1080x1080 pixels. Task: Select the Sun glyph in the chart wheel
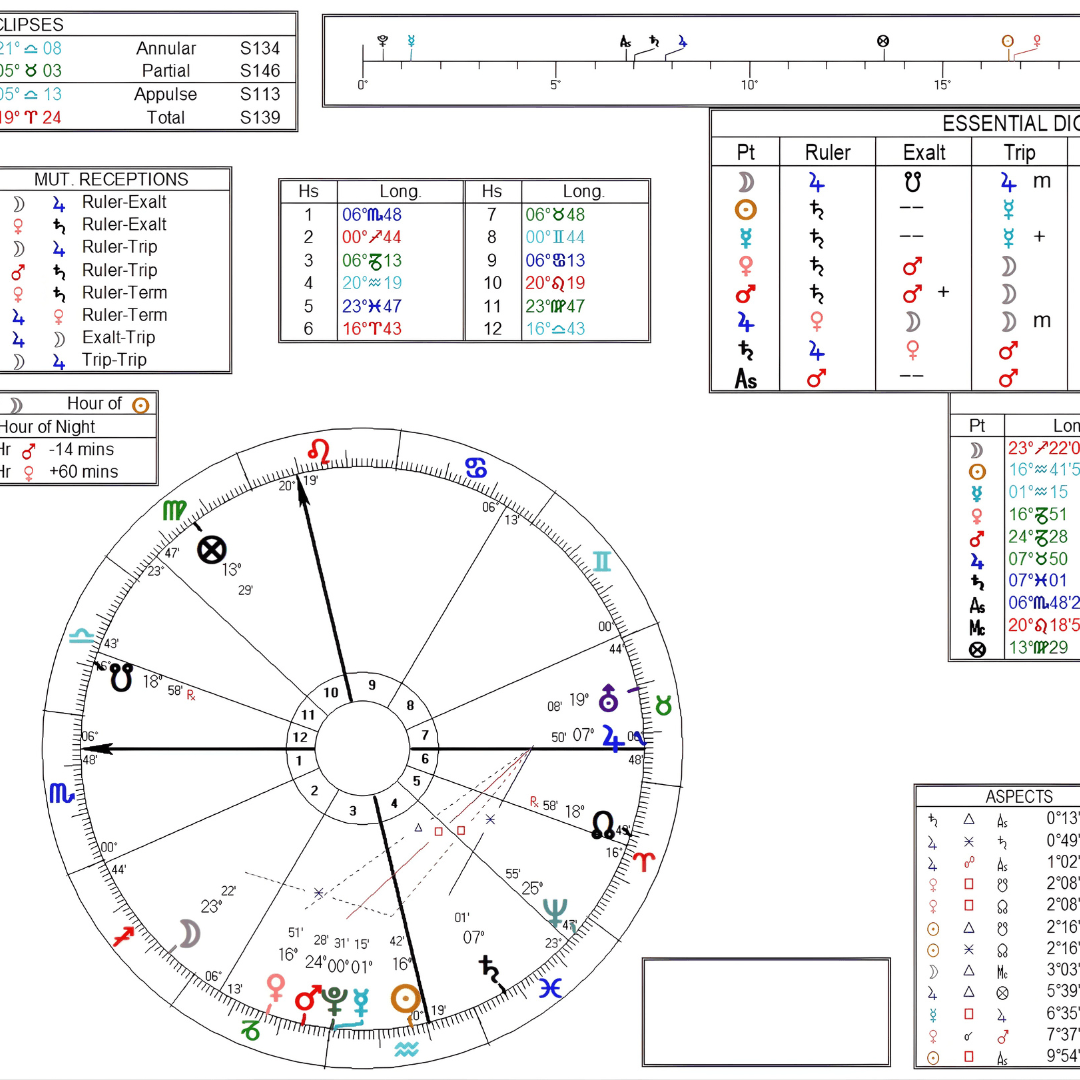coord(405,999)
